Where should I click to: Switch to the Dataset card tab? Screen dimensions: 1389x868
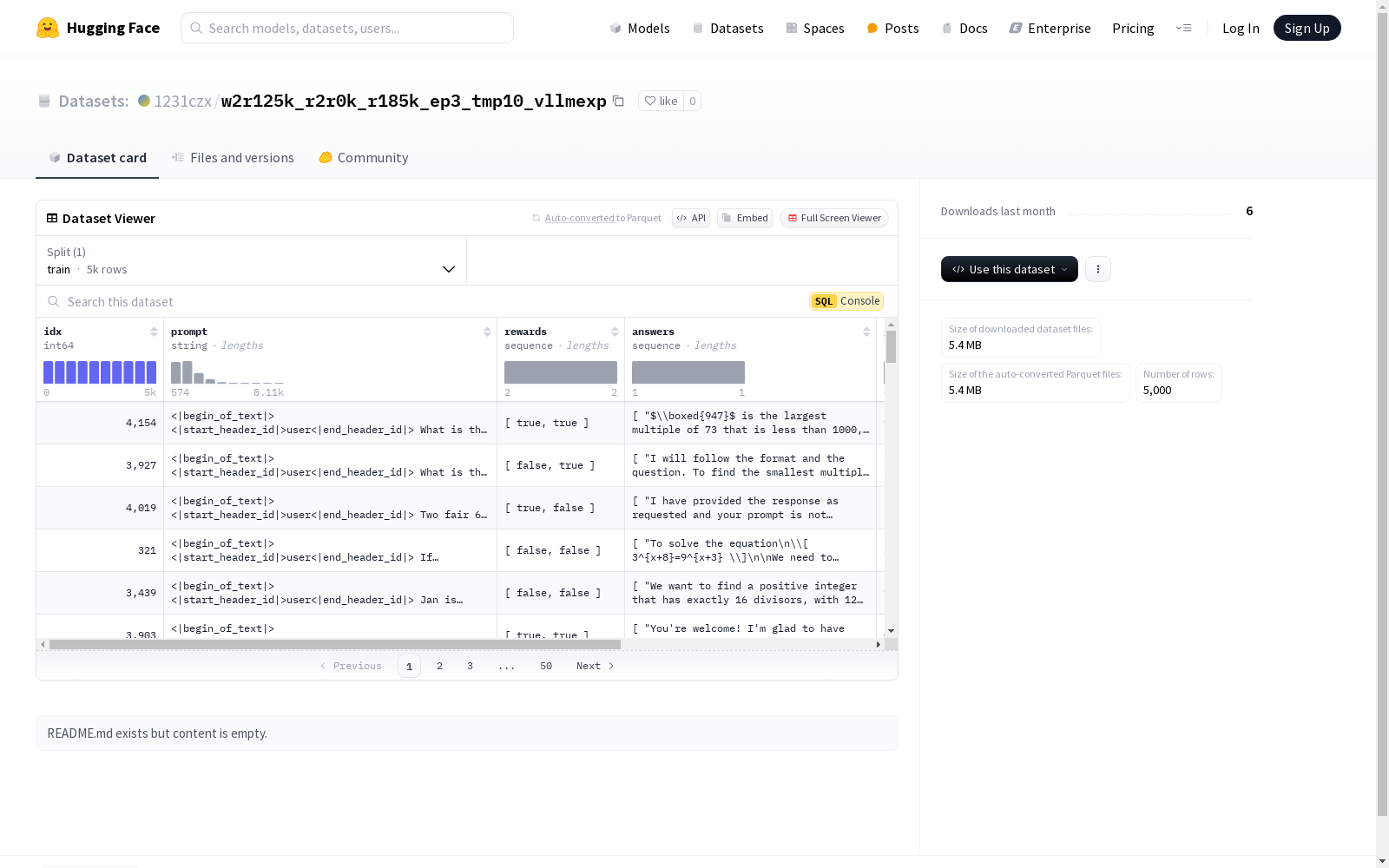(x=97, y=158)
